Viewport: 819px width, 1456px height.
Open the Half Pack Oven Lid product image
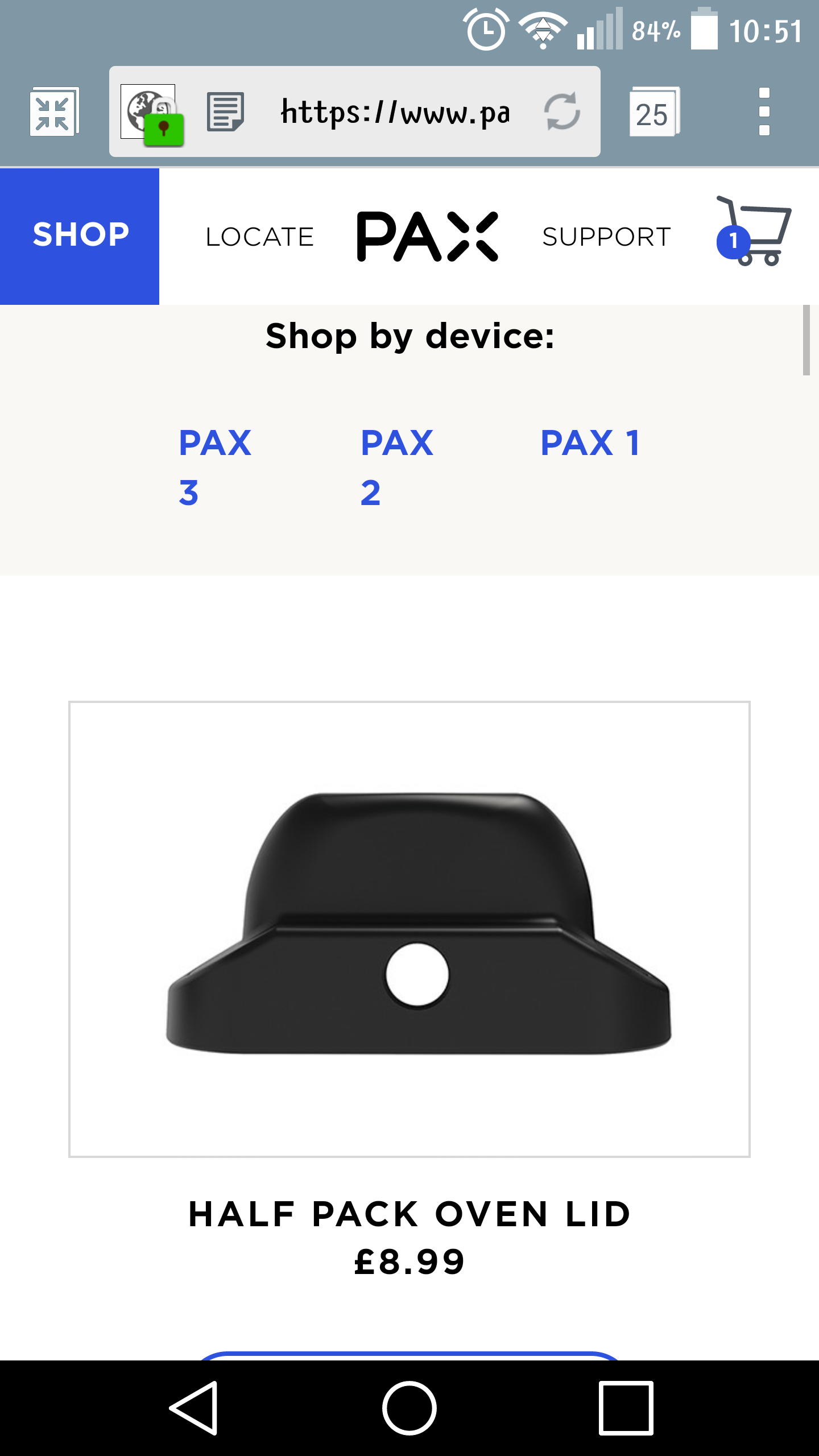(409, 929)
